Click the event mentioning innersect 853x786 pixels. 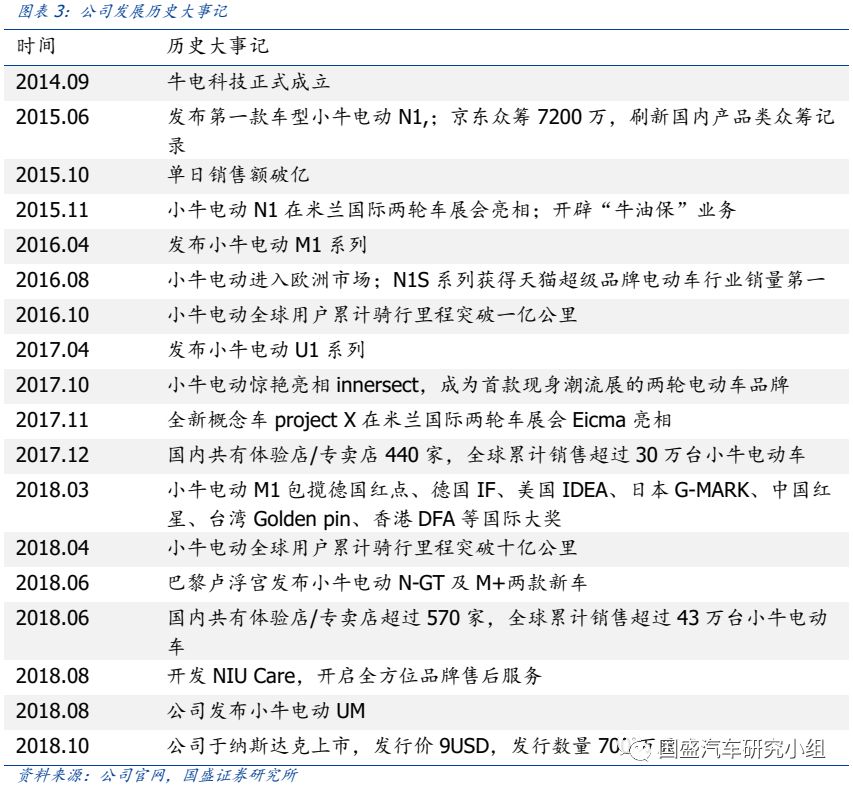coord(478,385)
